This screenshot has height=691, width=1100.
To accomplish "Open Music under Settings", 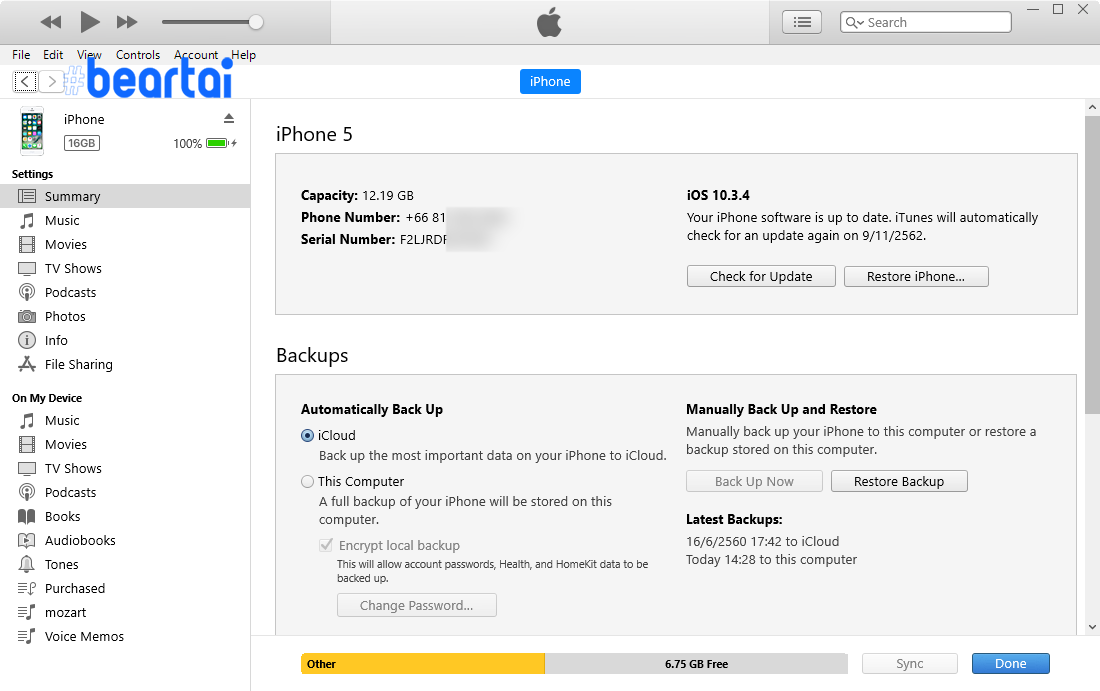I will tap(125, 220).
